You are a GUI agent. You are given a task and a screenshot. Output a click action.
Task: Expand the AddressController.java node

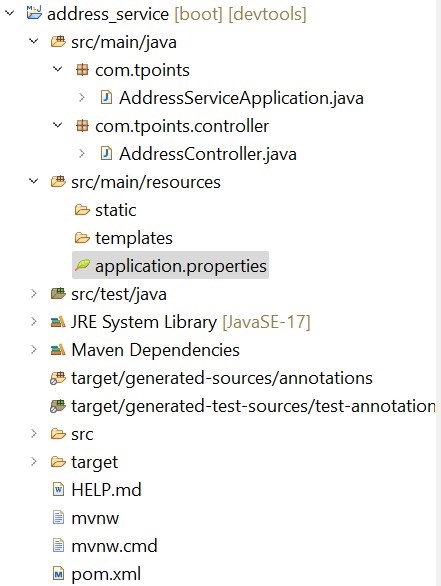pyautogui.click(x=81, y=153)
